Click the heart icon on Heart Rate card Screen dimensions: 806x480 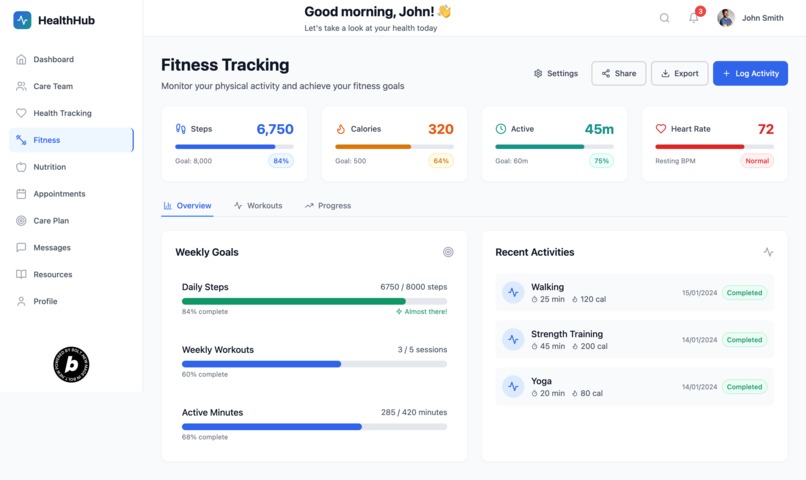tap(661, 128)
